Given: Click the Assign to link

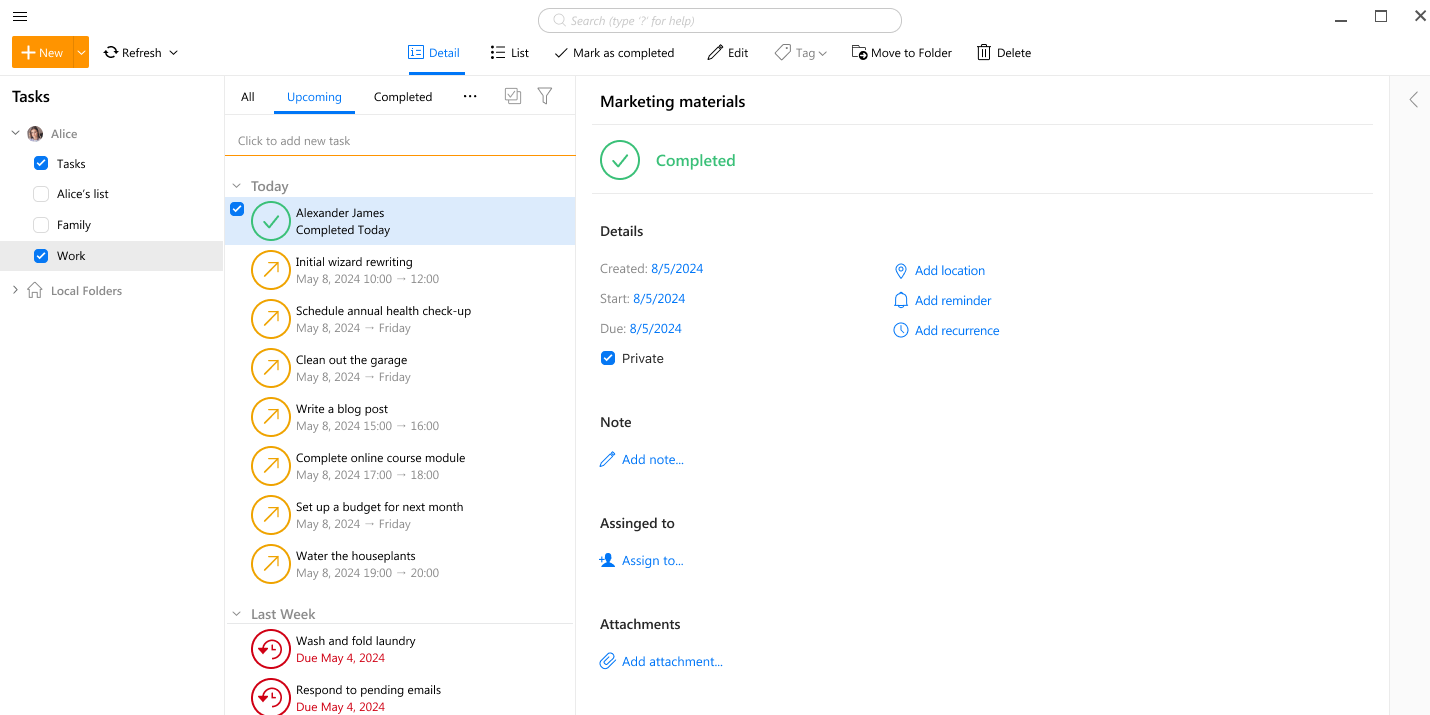Looking at the screenshot, I should pos(651,560).
